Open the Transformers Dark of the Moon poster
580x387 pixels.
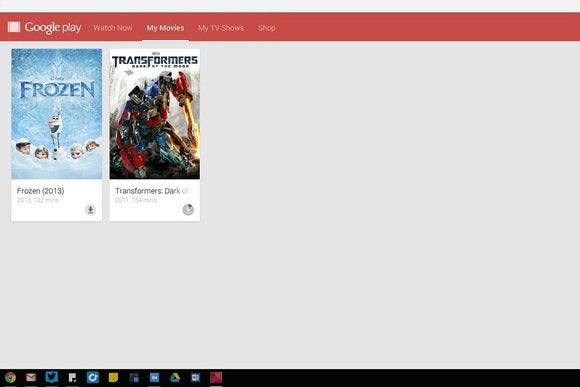155,114
